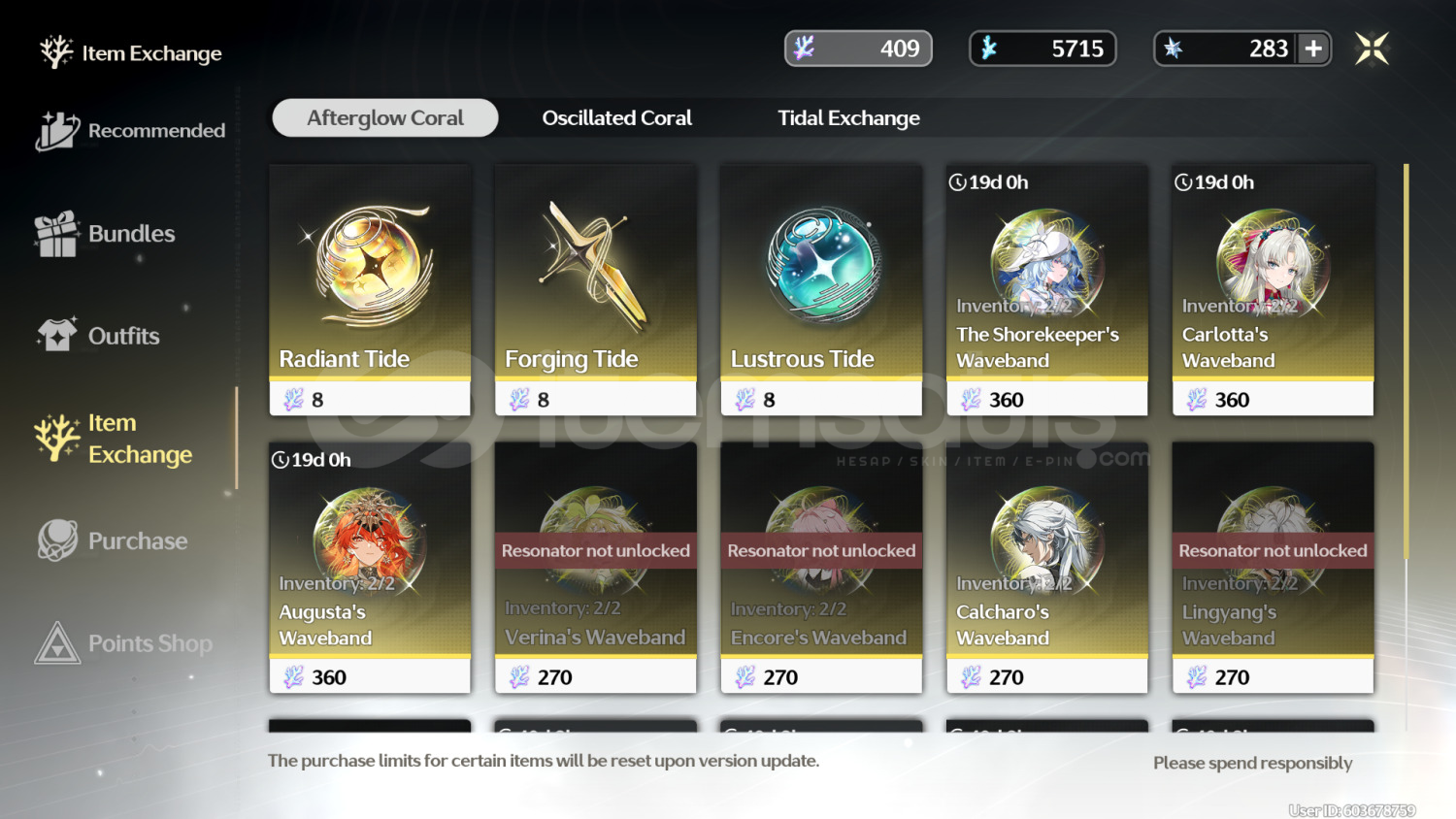Click the plus button beside 283 currency
The image size is (1456, 819).
point(1313,49)
